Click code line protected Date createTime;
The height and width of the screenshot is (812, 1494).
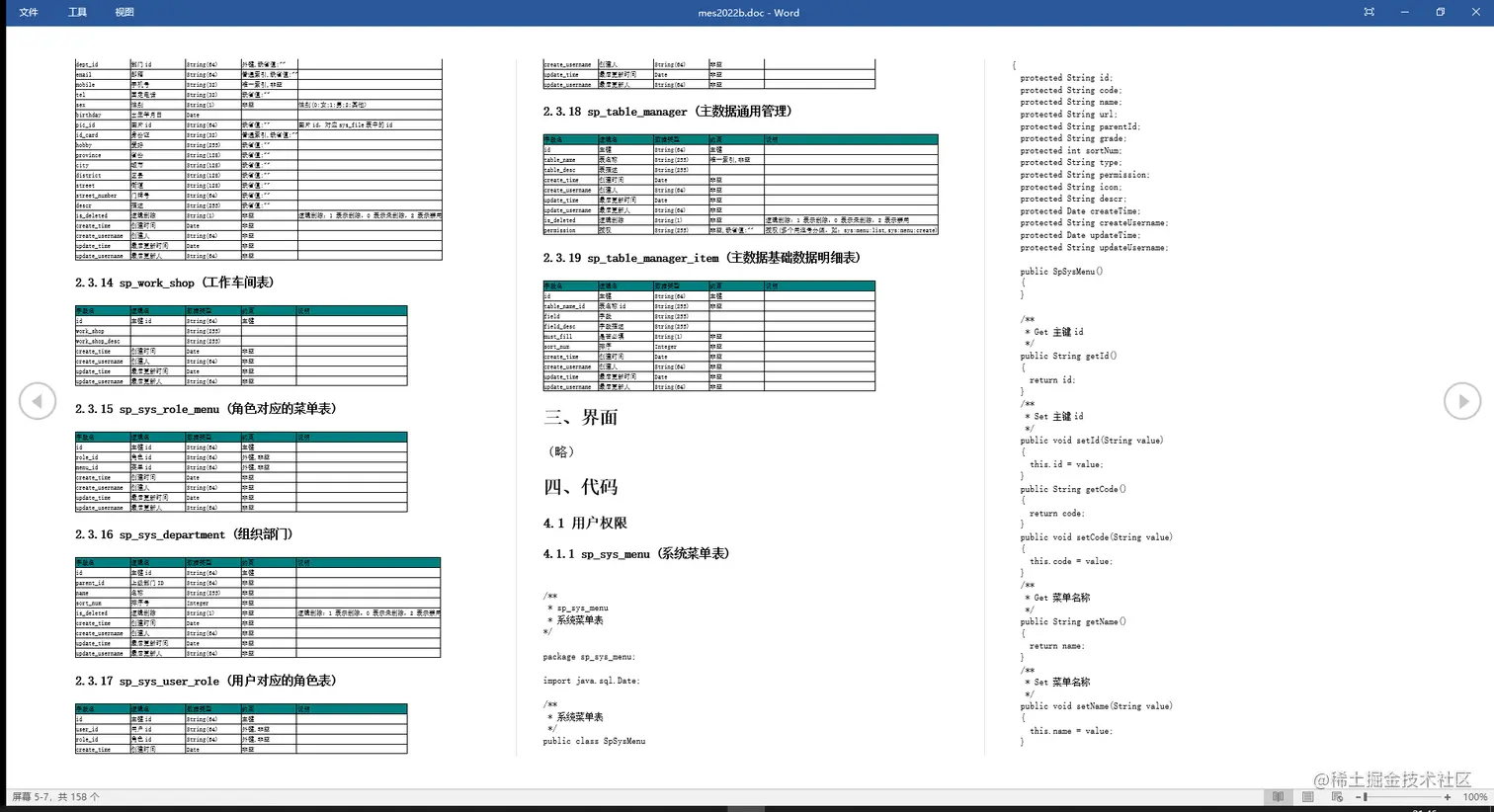tap(1080, 211)
